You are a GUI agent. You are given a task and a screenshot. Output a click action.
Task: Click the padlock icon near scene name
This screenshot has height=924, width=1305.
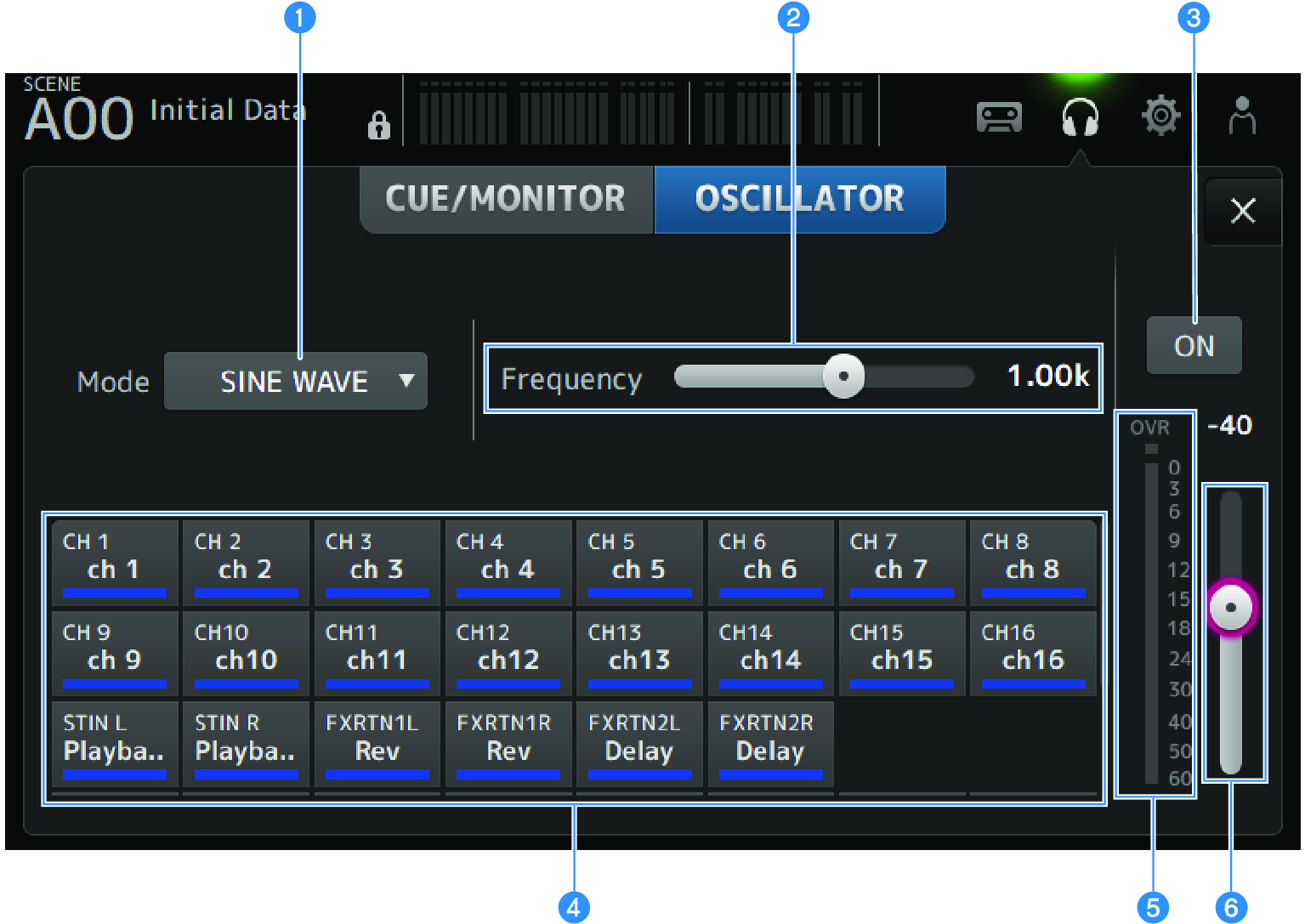coord(378,125)
